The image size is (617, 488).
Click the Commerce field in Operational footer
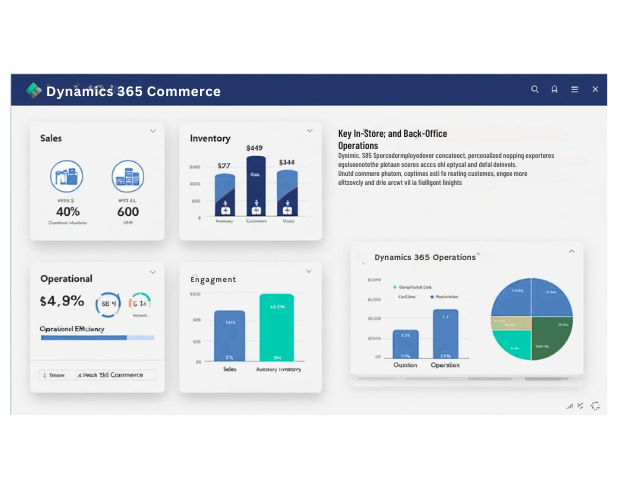116,375
